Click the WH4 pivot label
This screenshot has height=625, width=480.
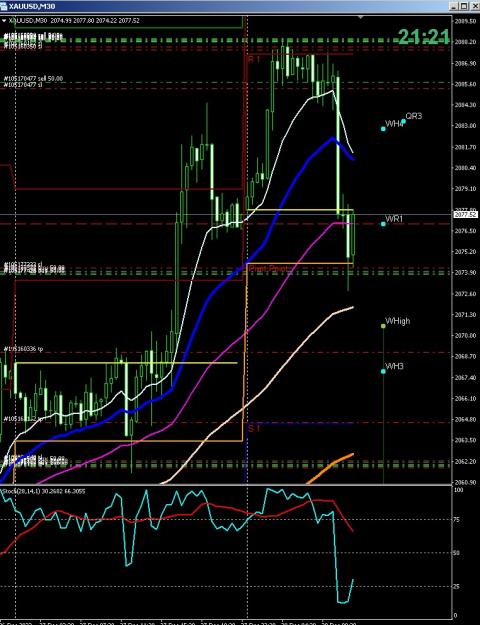[394, 124]
